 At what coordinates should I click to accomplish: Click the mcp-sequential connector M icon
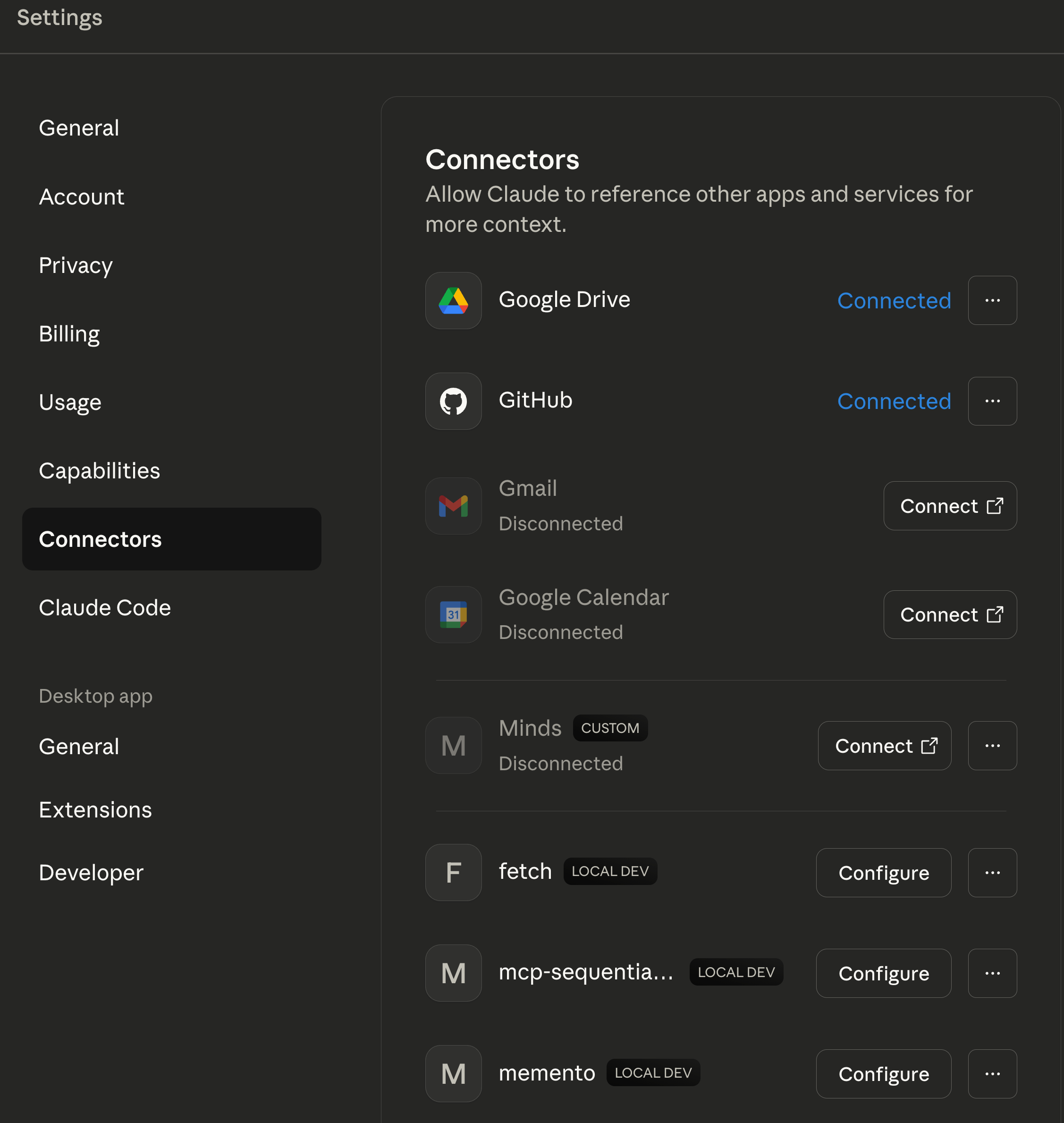point(453,973)
